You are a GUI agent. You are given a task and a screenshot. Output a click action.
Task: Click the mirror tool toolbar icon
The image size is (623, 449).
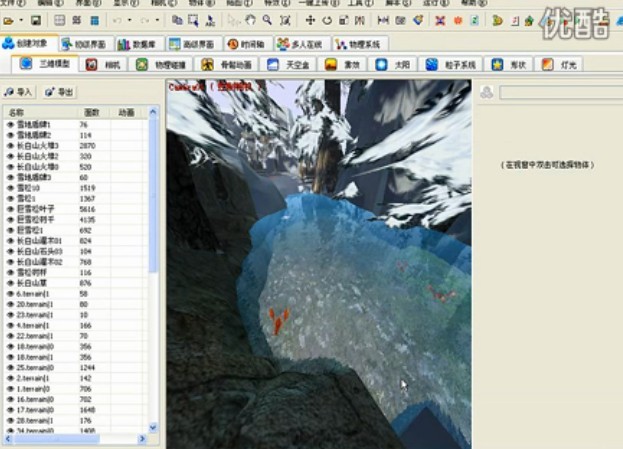360,20
